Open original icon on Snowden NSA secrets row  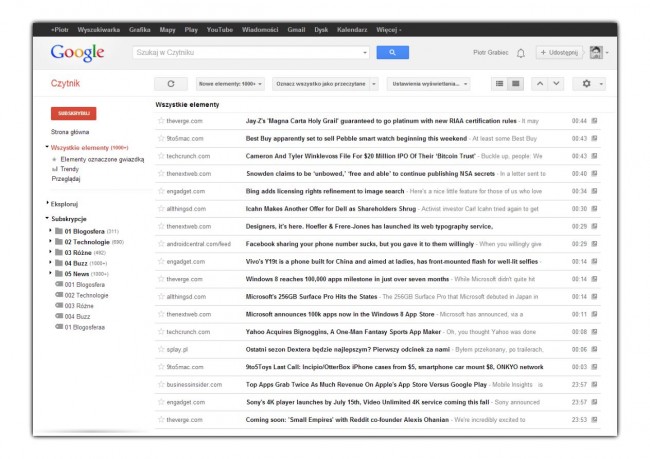click(x=594, y=173)
